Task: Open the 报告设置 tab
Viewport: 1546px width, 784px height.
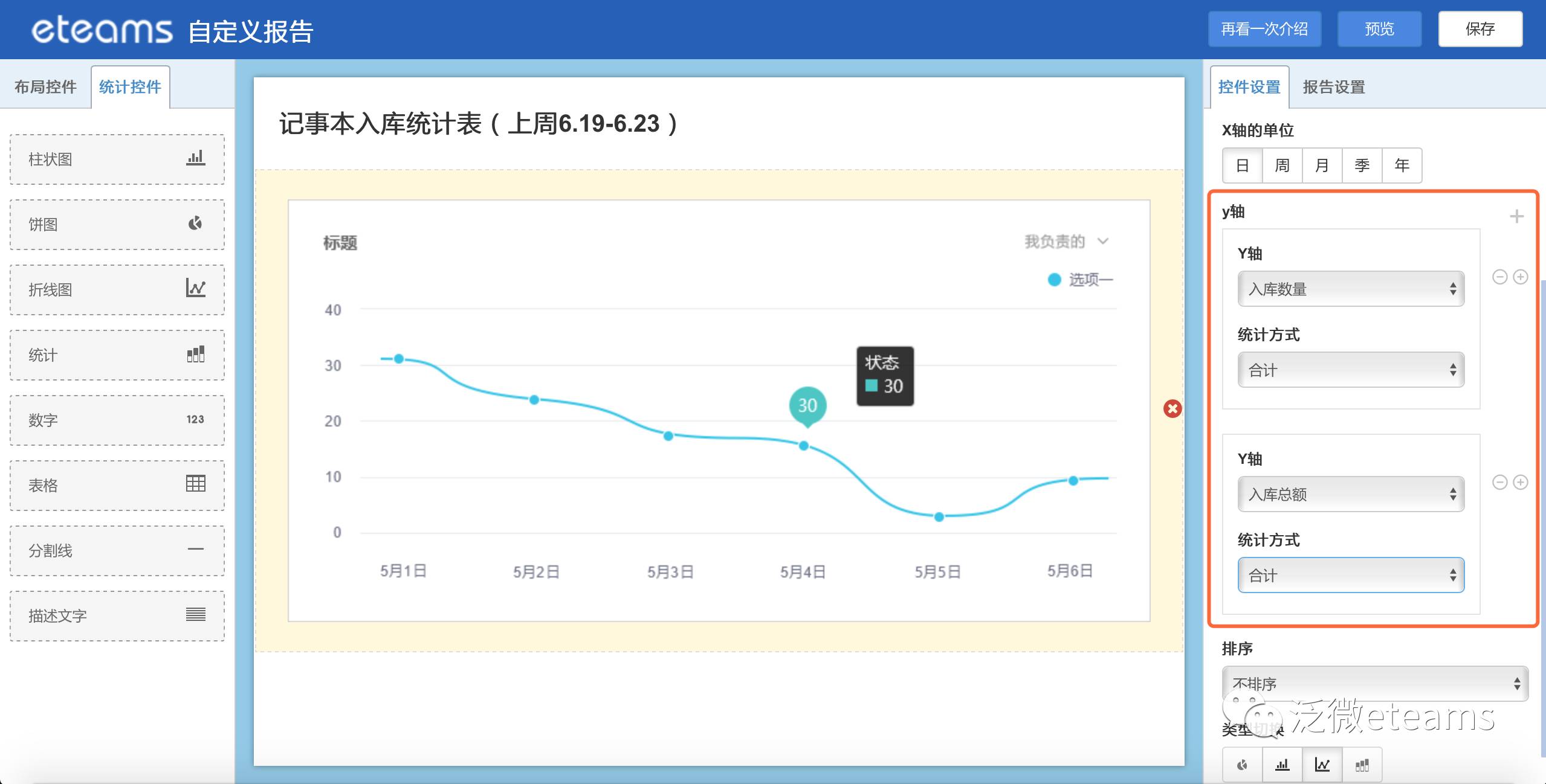Action: [x=1334, y=87]
